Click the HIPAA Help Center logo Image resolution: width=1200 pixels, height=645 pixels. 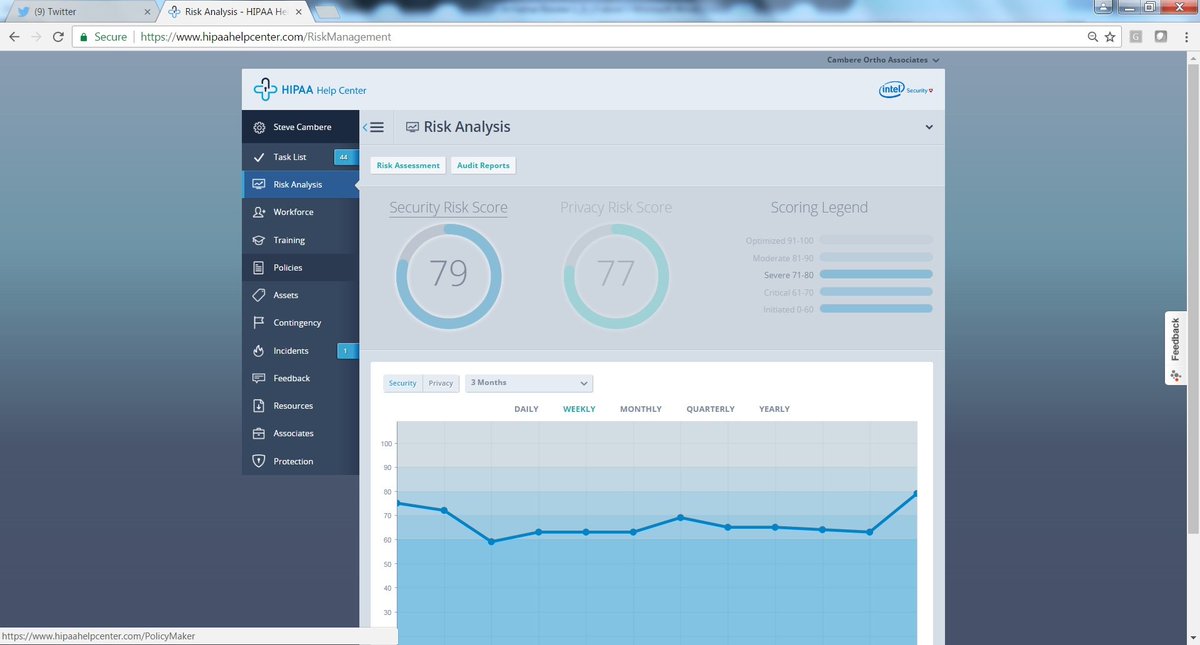310,90
